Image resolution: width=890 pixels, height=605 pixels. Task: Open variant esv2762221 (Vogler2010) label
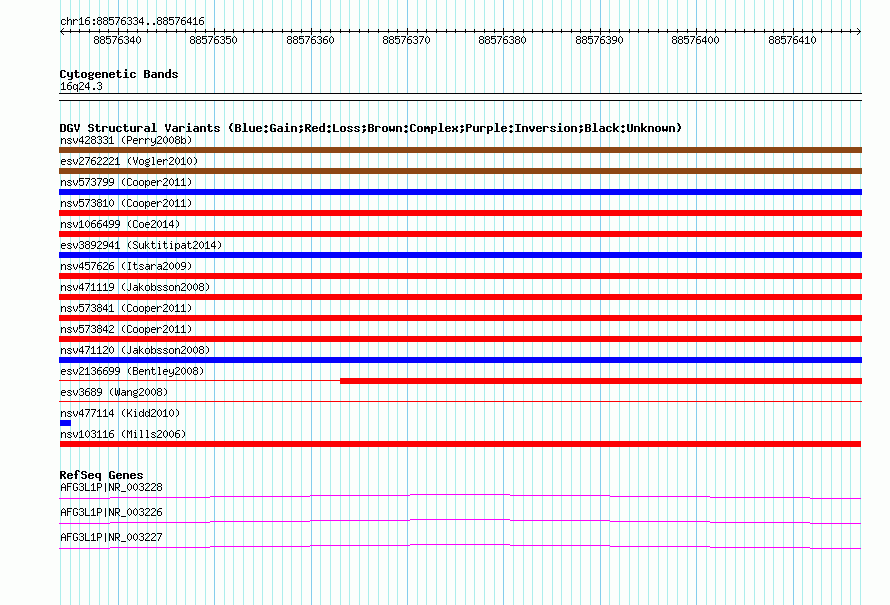click(x=129, y=161)
